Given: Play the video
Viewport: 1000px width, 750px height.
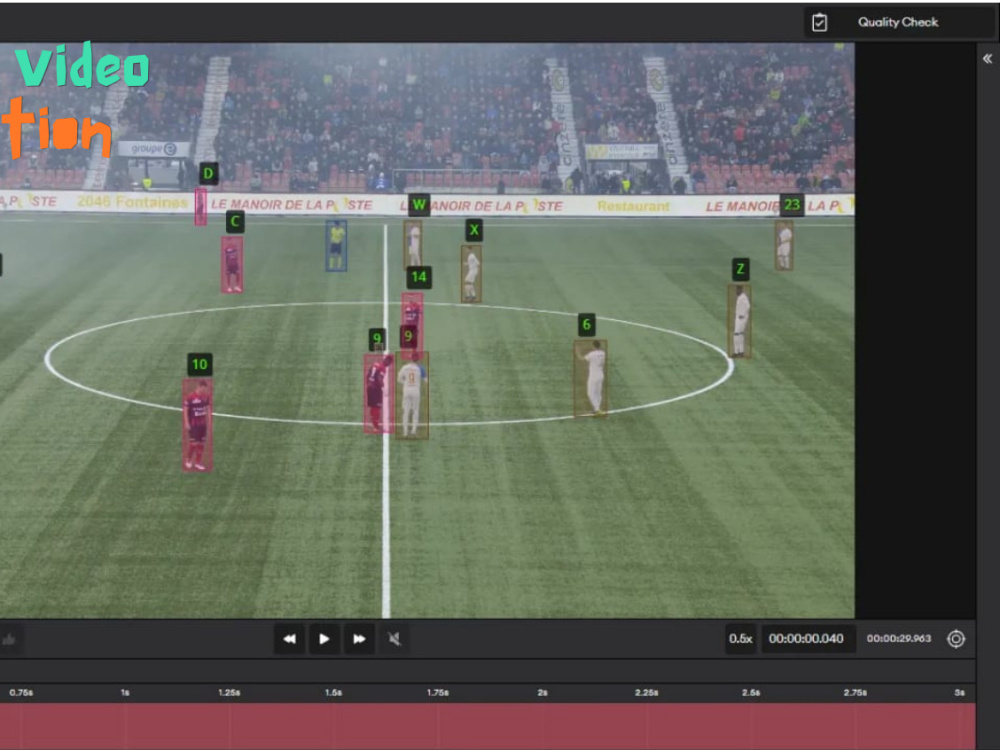Looking at the screenshot, I should (324, 638).
